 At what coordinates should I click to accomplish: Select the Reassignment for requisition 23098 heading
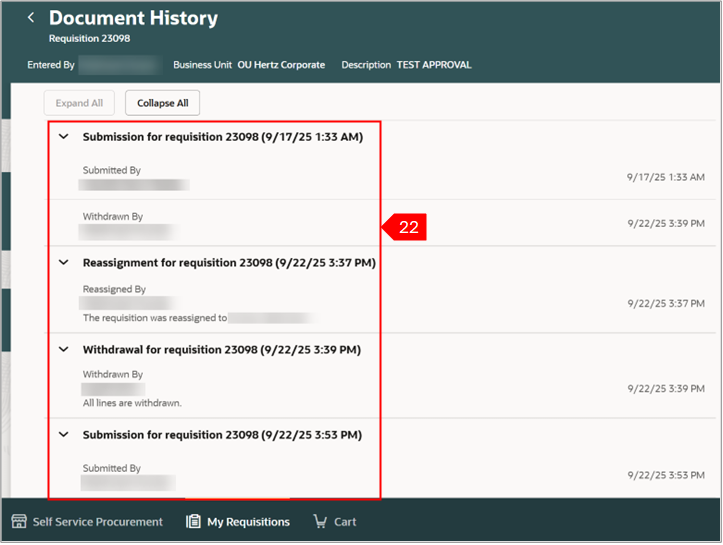[229, 263]
